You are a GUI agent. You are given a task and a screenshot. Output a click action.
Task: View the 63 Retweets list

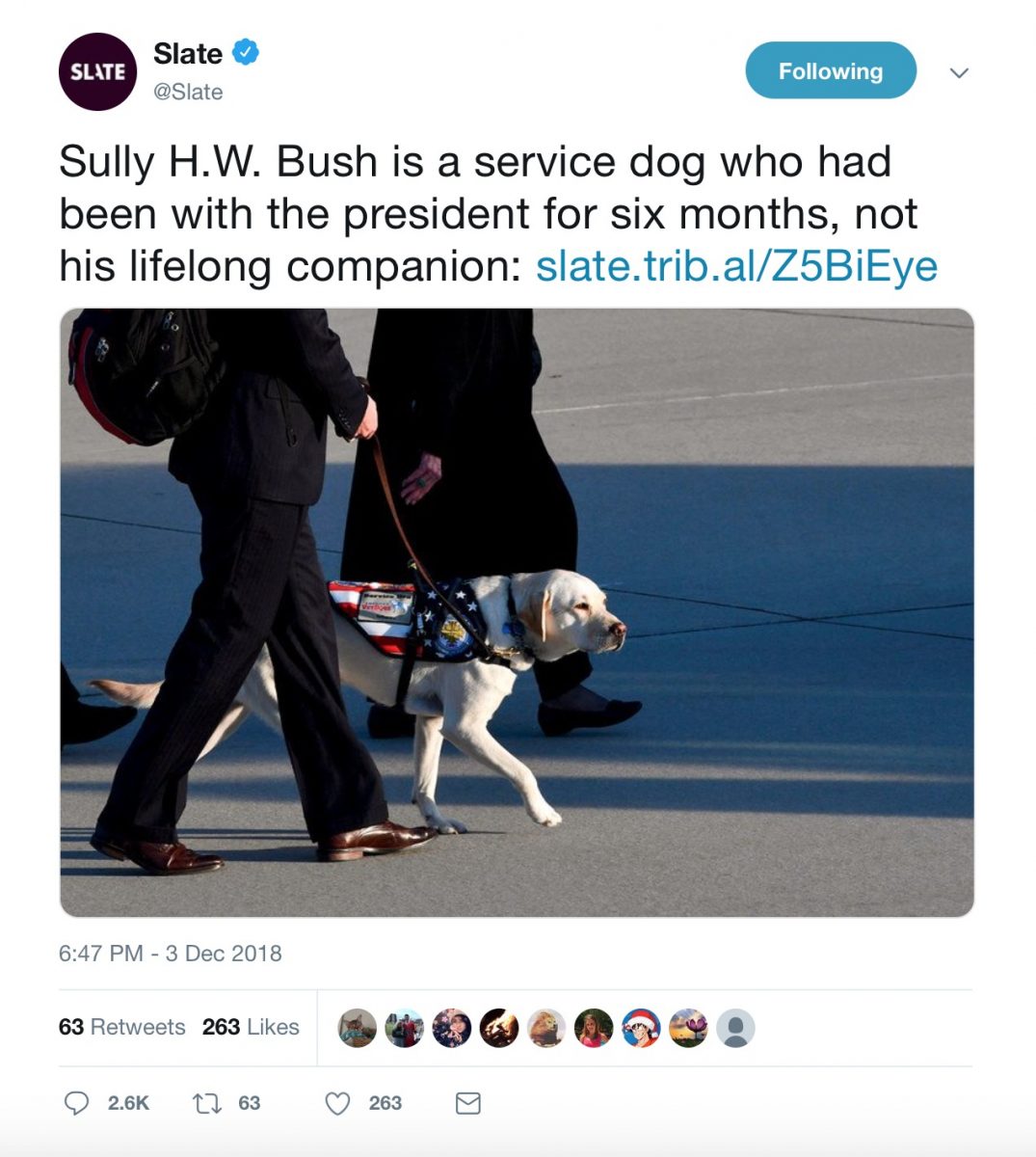click(121, 1027)
